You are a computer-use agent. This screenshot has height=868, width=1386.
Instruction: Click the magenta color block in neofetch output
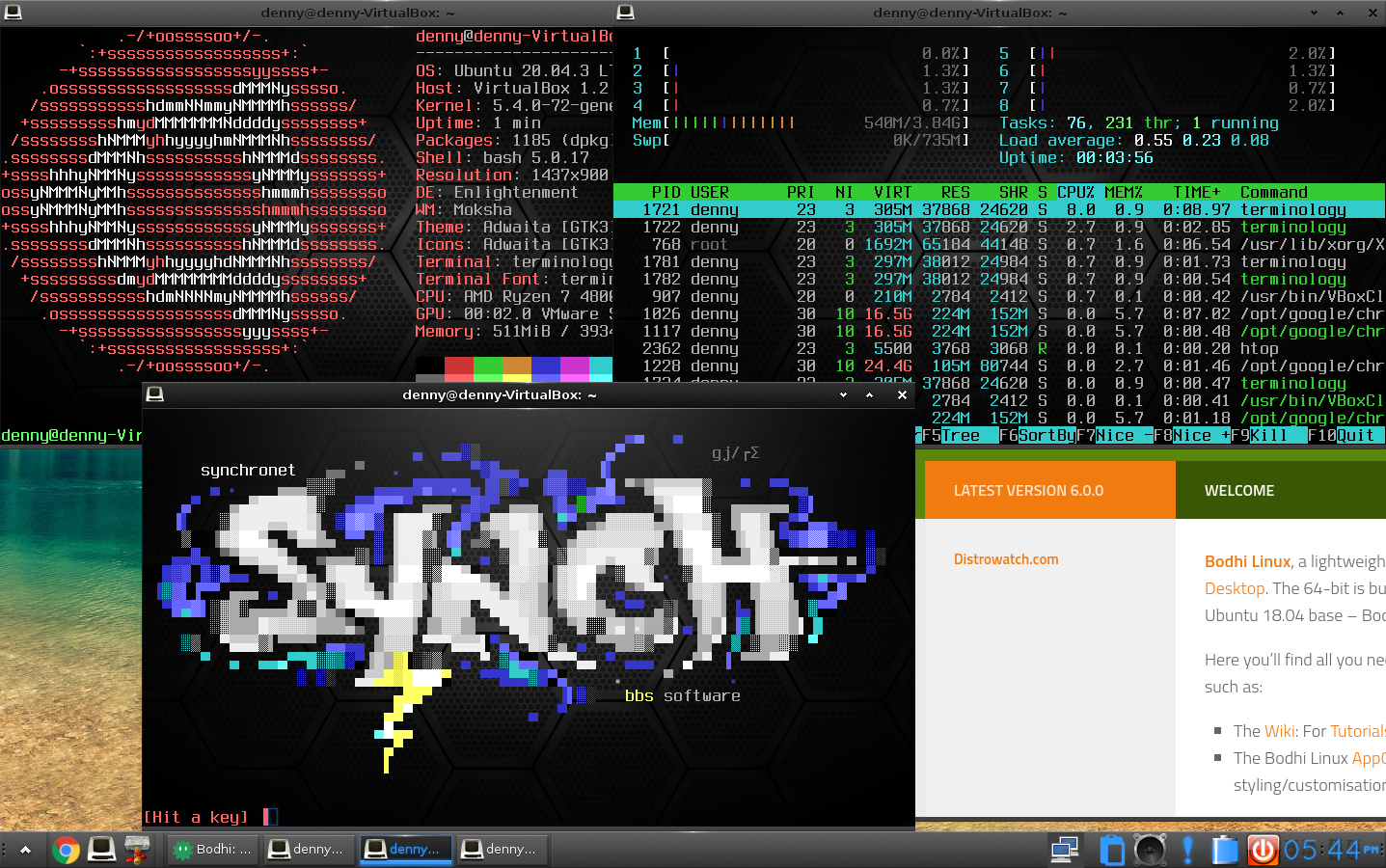[x=575, y=367]
